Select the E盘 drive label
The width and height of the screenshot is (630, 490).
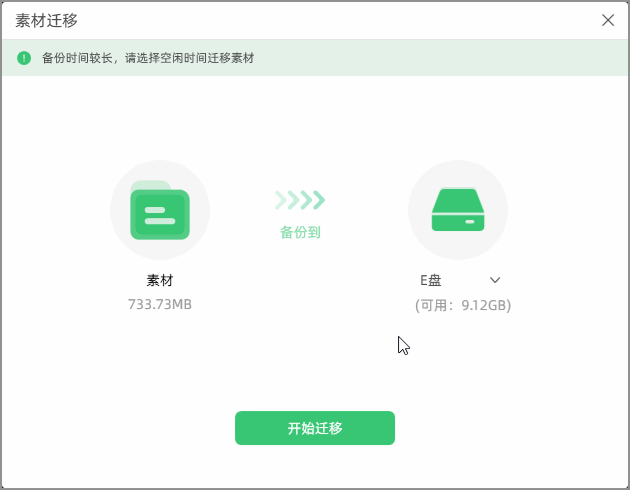pyautogui.click(x=431, y=280)
